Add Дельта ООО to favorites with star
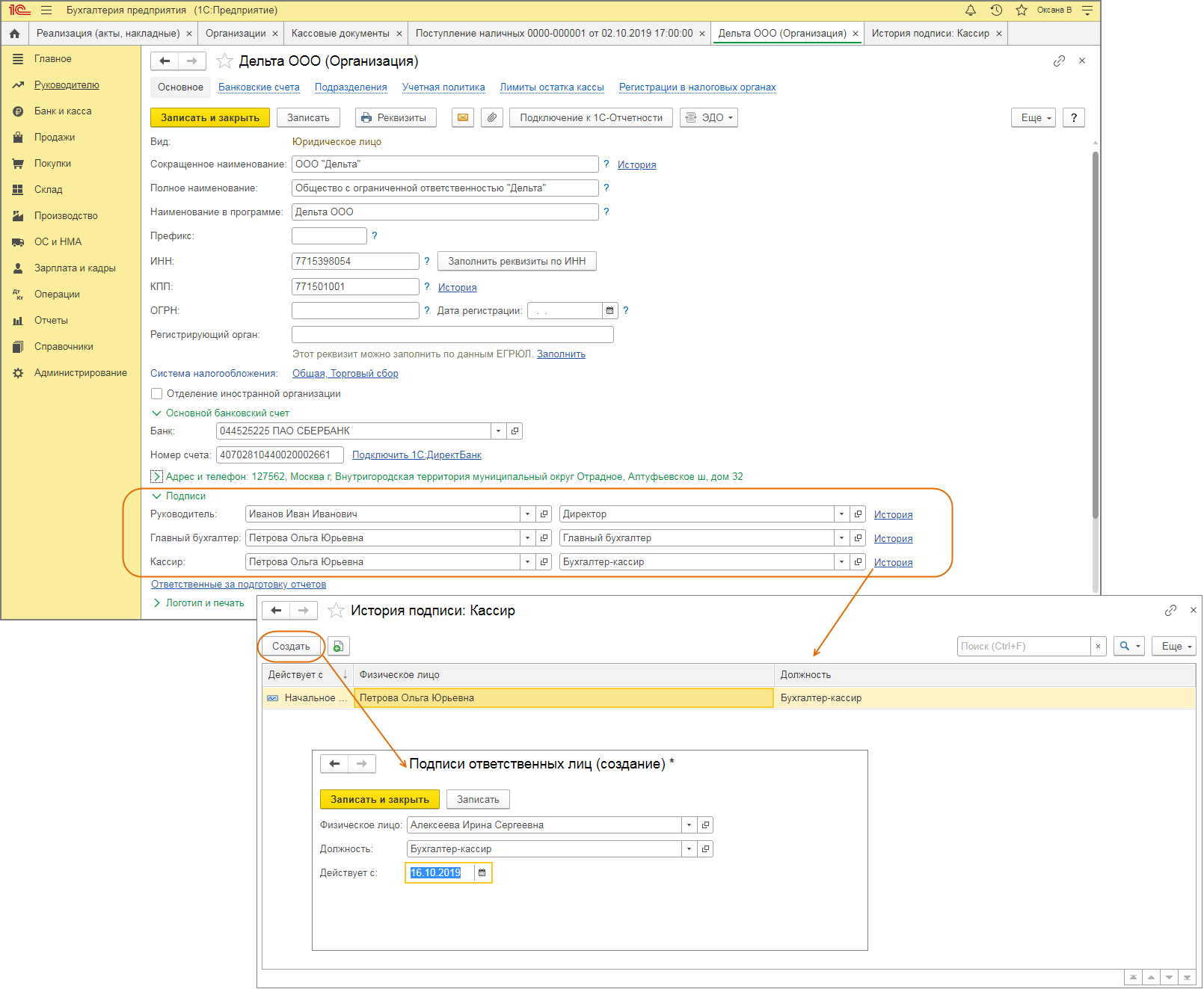The height and width of the screenshot is (989, 1204). [224, 61]
